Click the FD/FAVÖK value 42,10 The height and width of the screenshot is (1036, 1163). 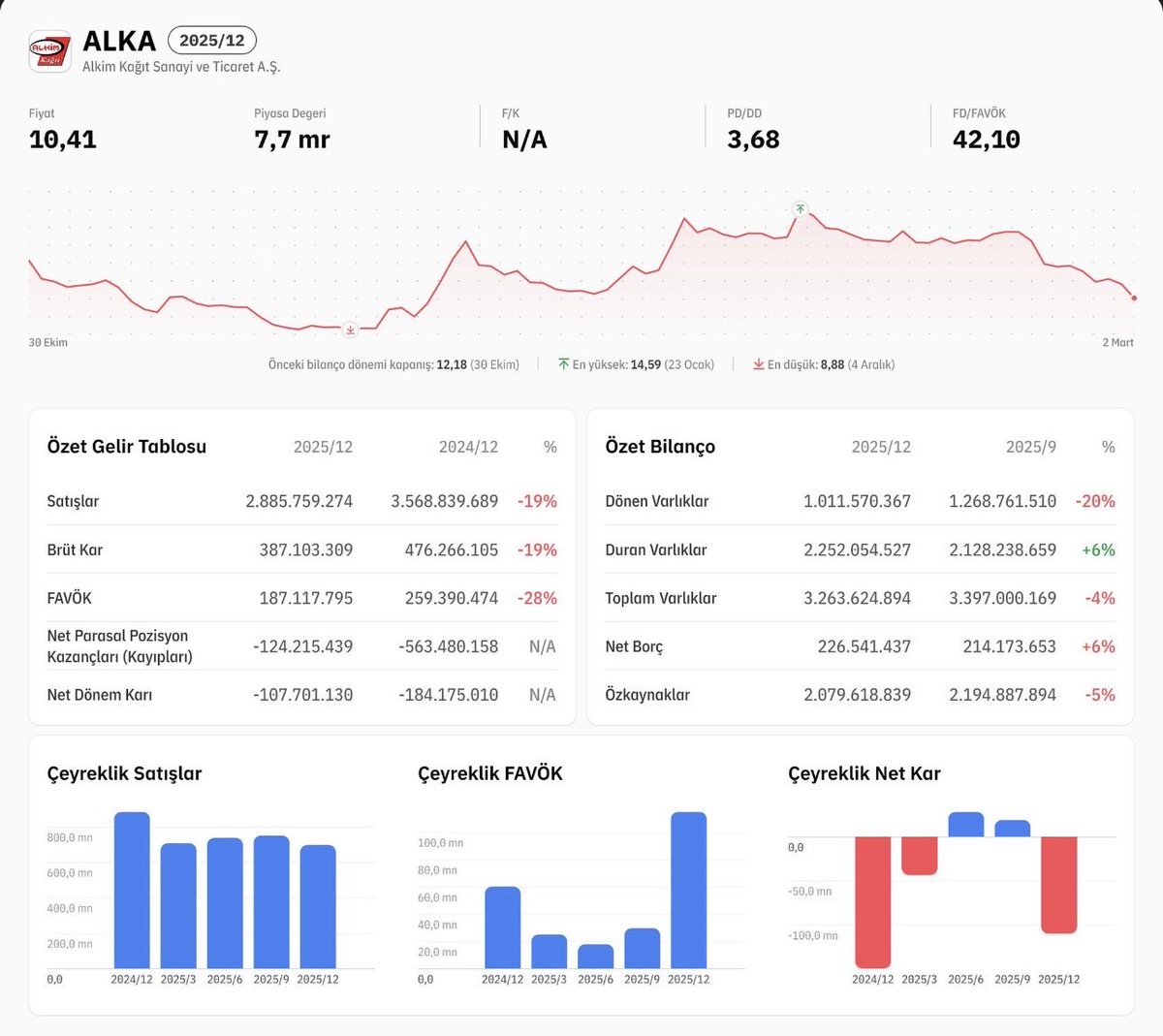point(987,140)
